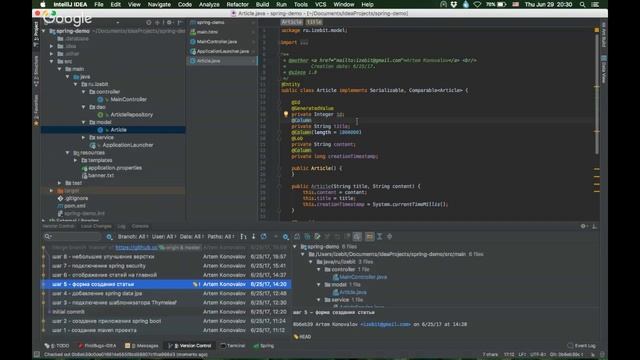The height and width of the screenshot is (360, 640).
Task: Open the TODO tool window button
Action: coord(57,346)
